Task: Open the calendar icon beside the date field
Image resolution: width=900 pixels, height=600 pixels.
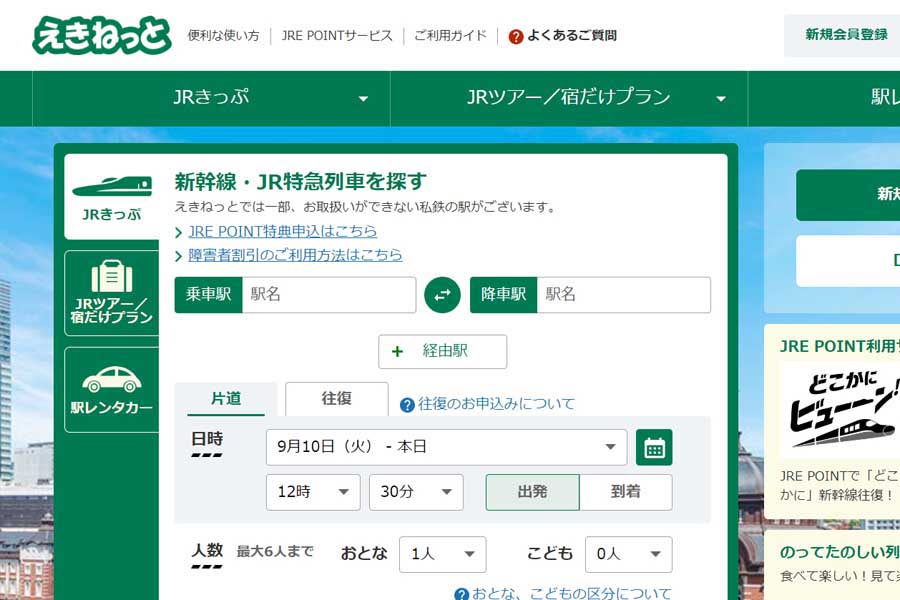Action: click(656, 447)
